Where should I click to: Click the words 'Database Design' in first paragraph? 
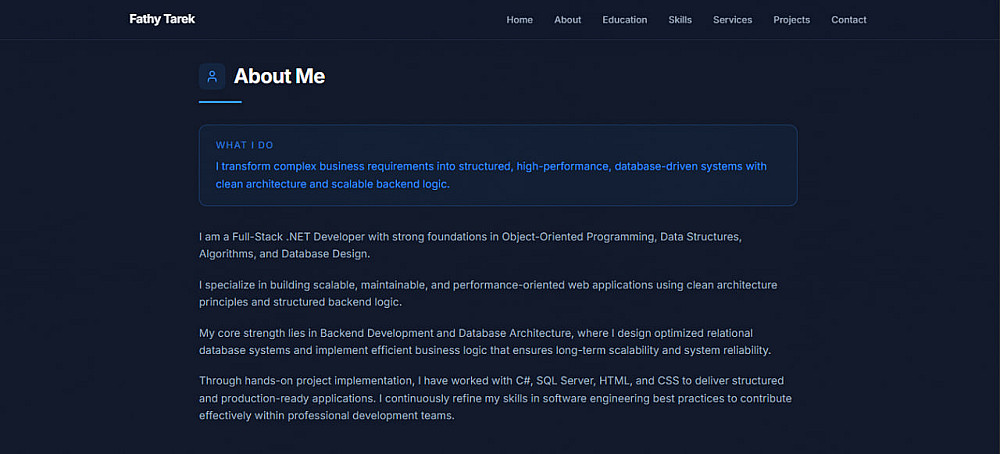(326, 254)
